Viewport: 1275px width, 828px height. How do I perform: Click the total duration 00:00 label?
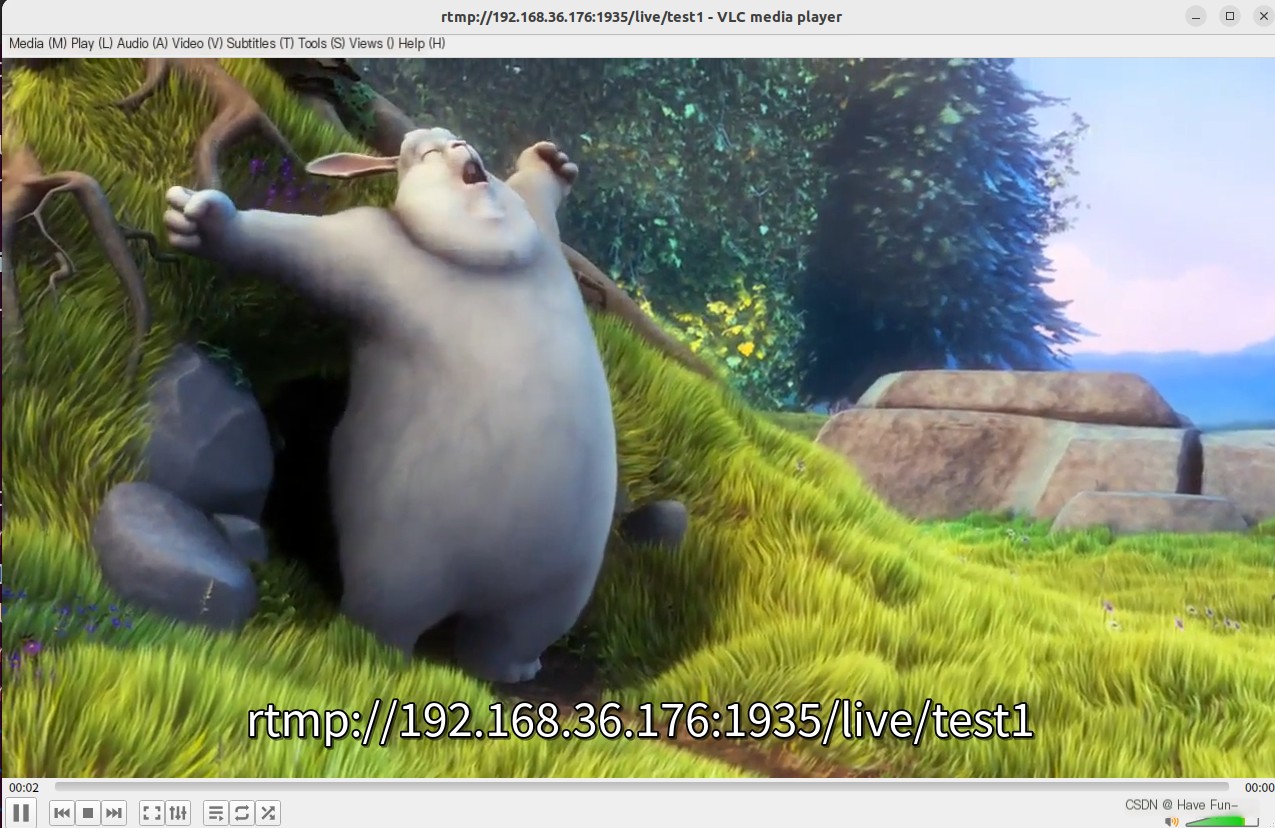pyautogui.click(x=1259, y=788)
